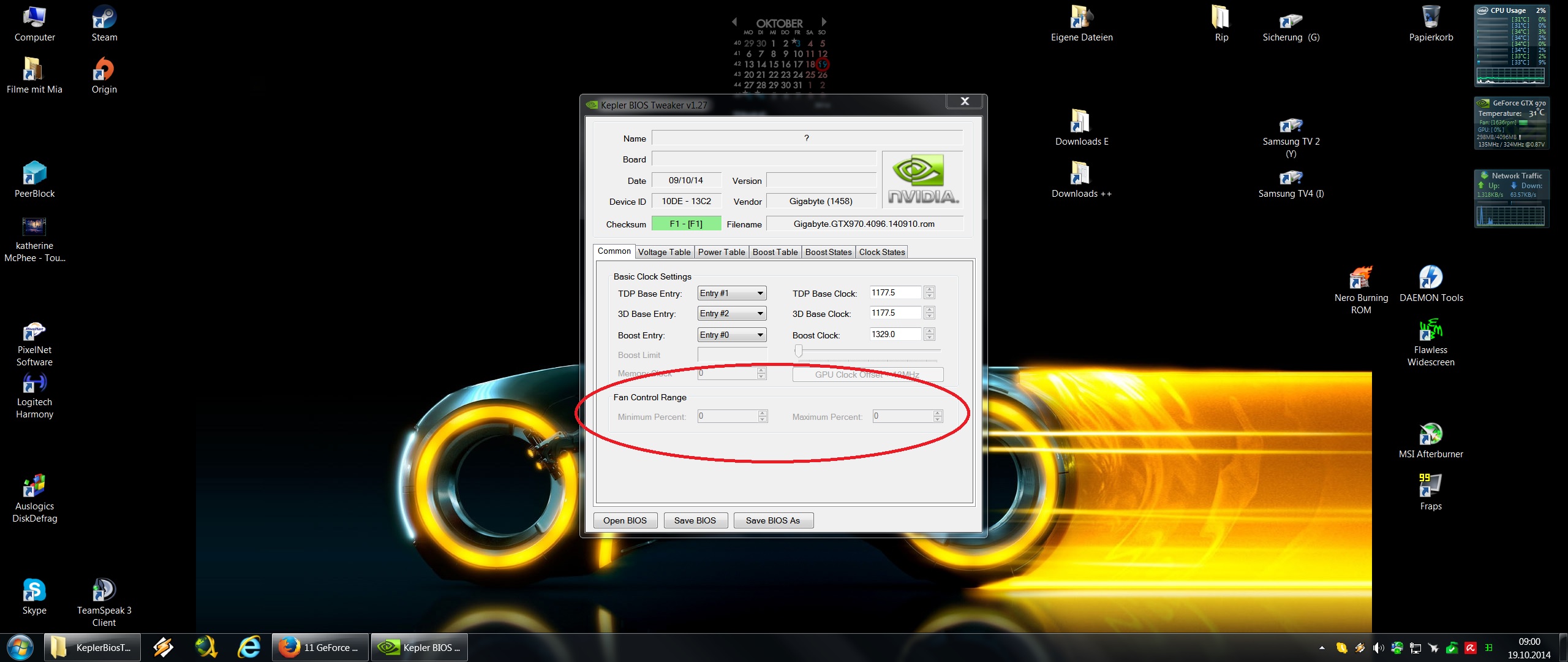Open TeamSpeak 3 Client icon
Image resolution: width=1568 pixels, height=662 pixels.
[104, 591]
